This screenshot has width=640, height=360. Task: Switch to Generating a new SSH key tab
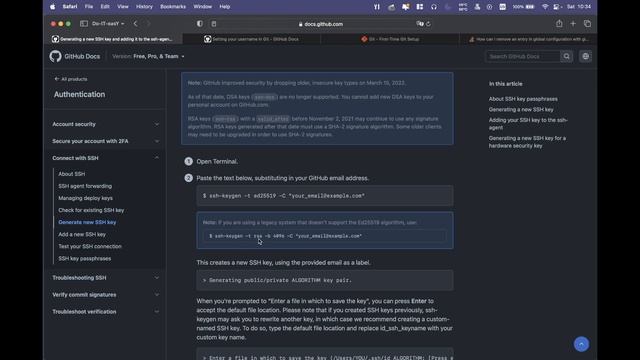point(113,39)
